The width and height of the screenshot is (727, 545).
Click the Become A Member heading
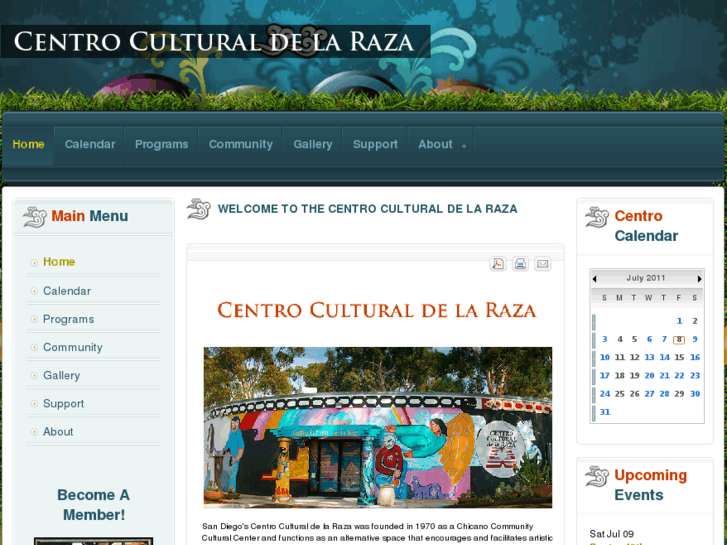point(93,505)
